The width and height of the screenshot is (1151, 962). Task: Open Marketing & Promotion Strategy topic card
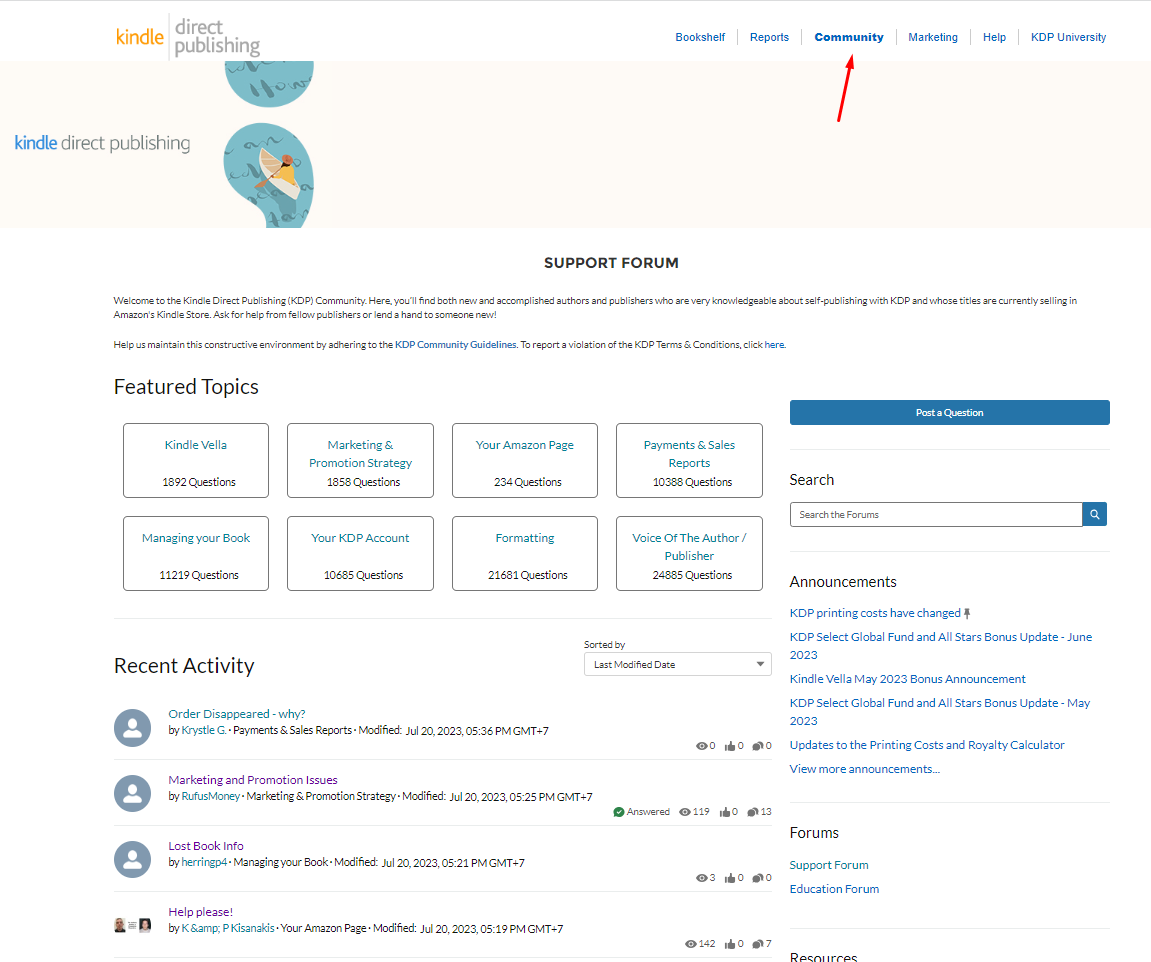pyautogui.click(x=360, y=461)
